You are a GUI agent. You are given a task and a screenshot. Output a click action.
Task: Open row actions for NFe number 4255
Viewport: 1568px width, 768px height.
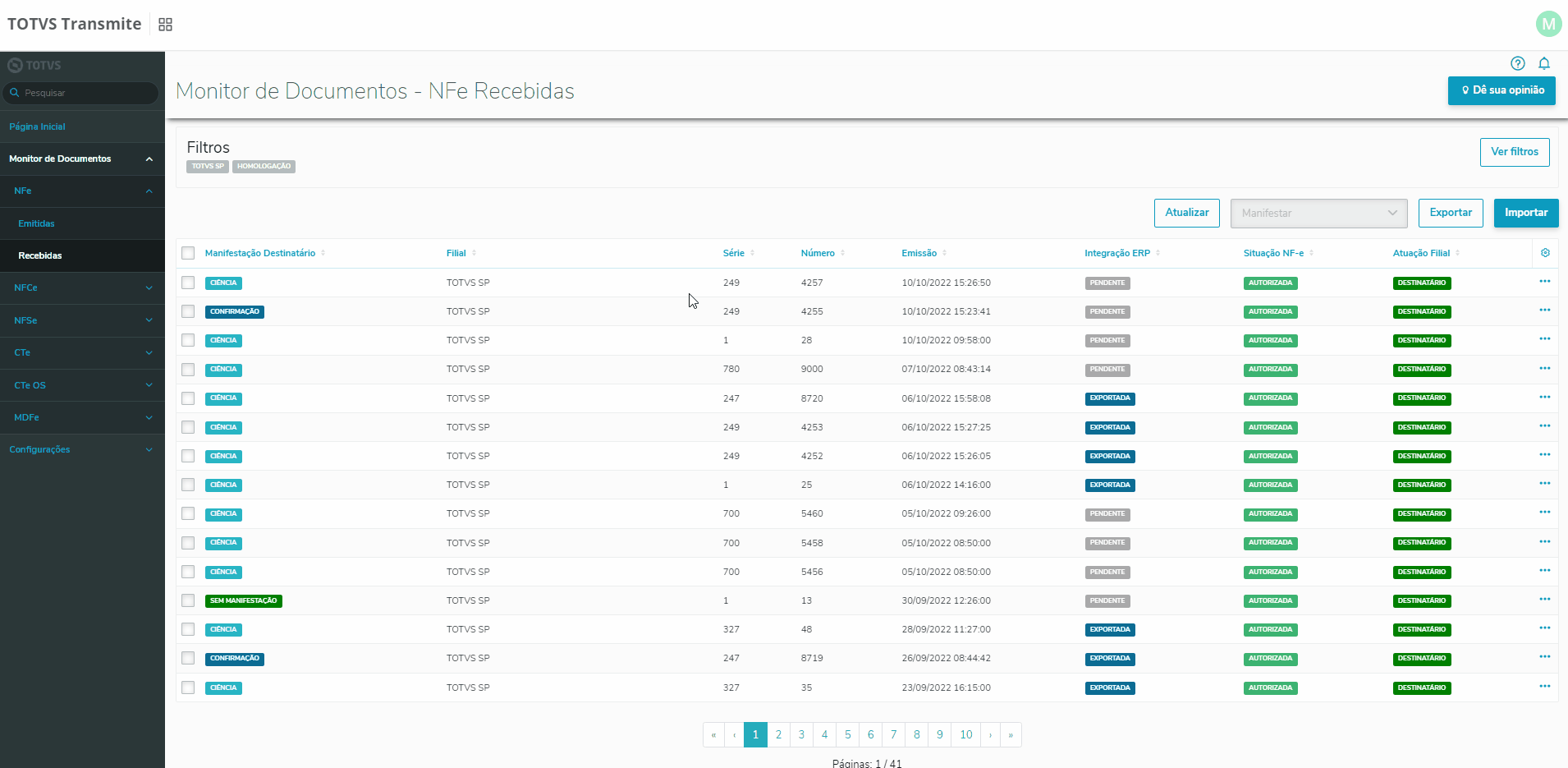pyautogui.click(x=1545, y=310)
